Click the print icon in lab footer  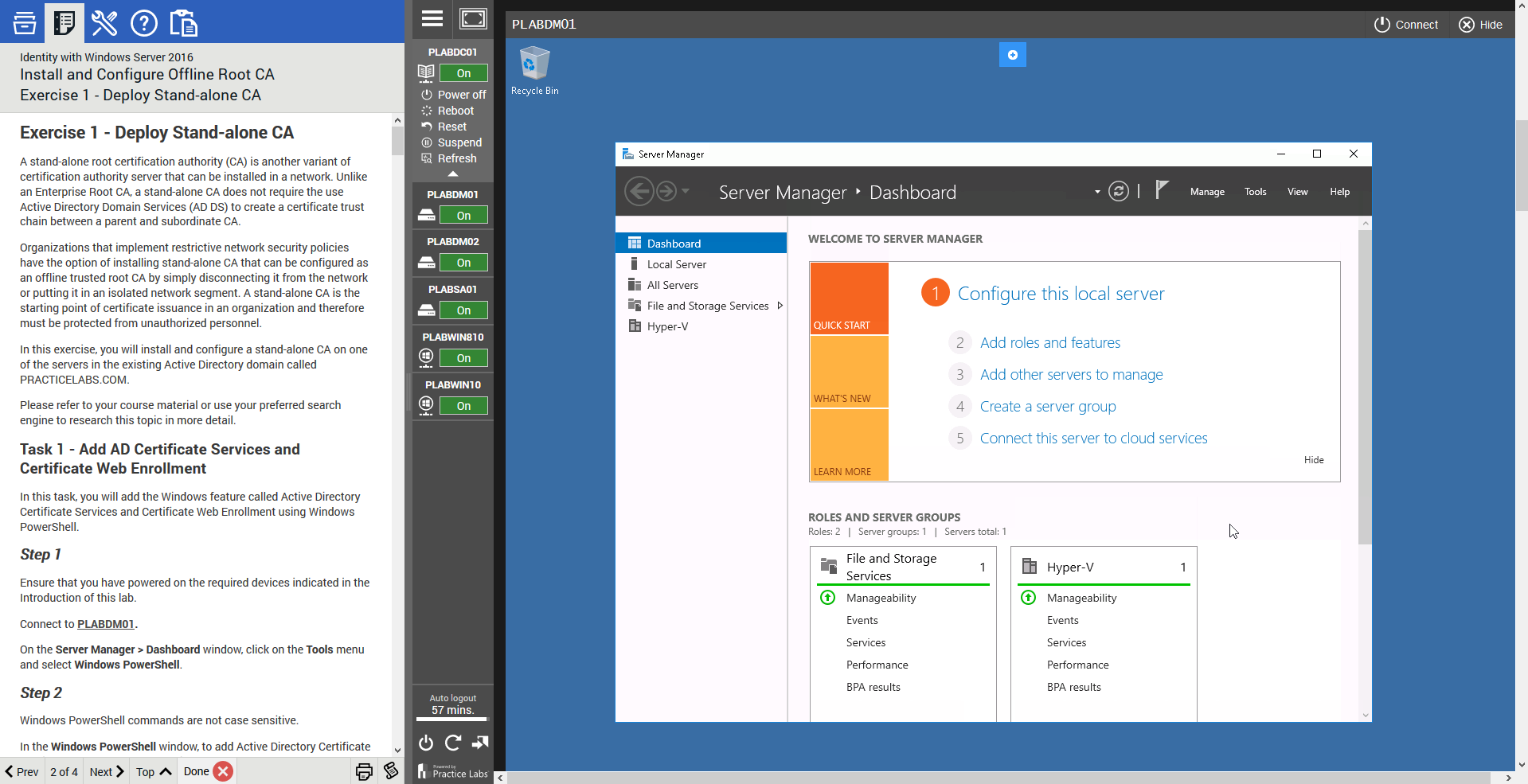tap(364, 771)
